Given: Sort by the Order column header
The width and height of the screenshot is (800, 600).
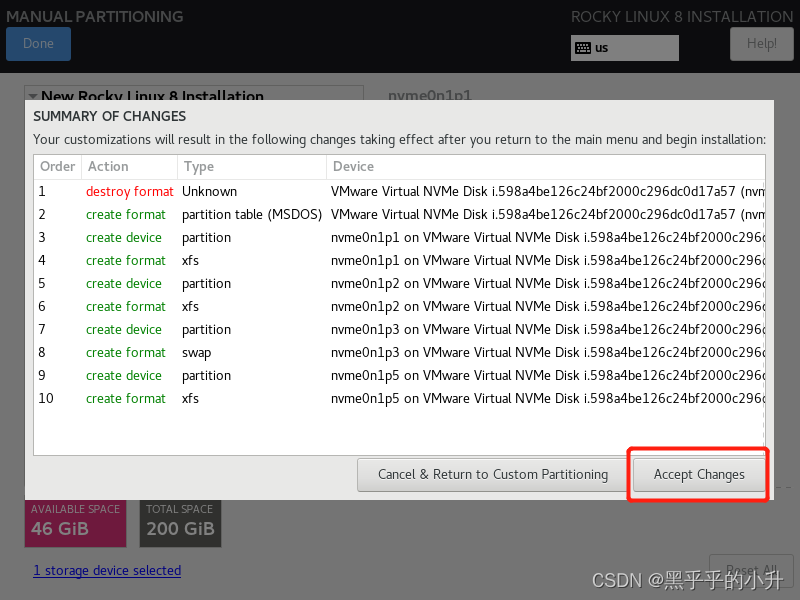Looking at the screenshot, I should (58, 167).
